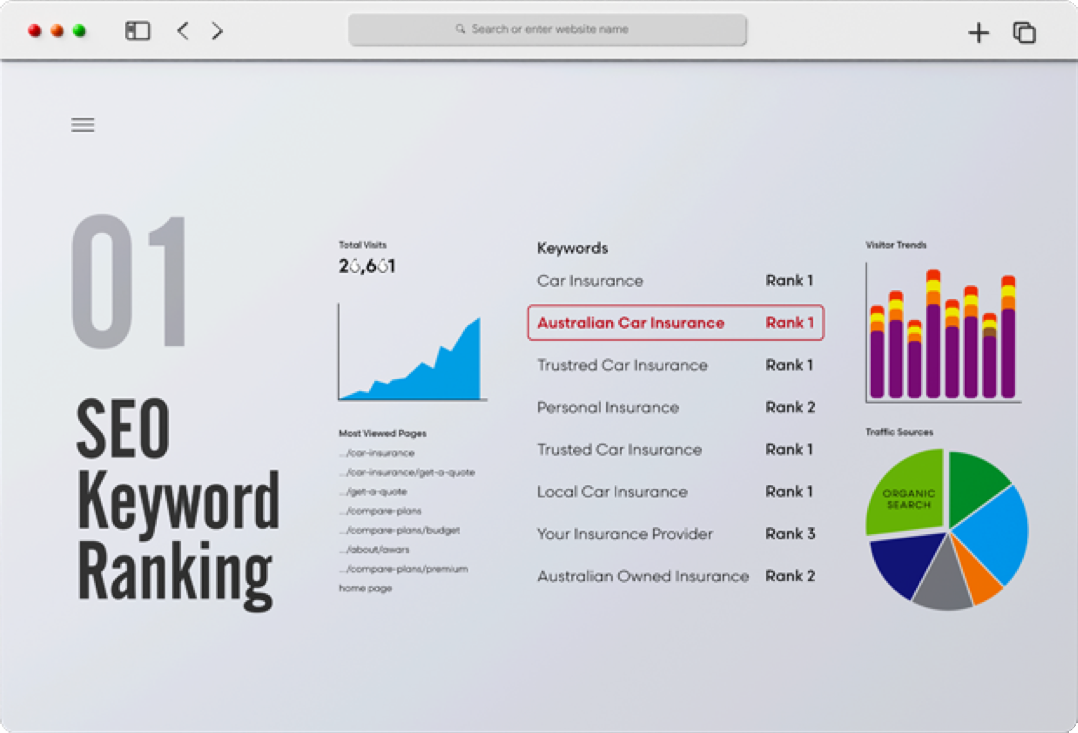1078x733 pixels.
Task: Open .../compare-plans/premium page entry
Action: (x=404, y=569)
